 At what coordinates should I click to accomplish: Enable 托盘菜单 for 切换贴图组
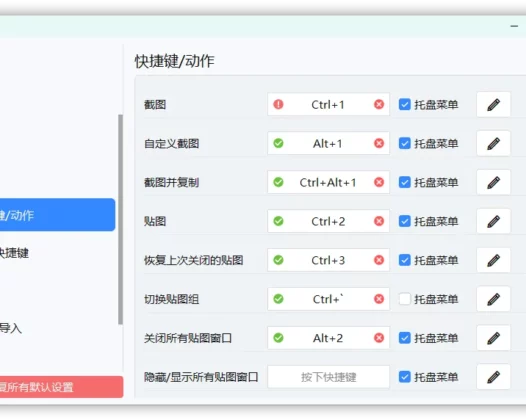coord(405,299)
